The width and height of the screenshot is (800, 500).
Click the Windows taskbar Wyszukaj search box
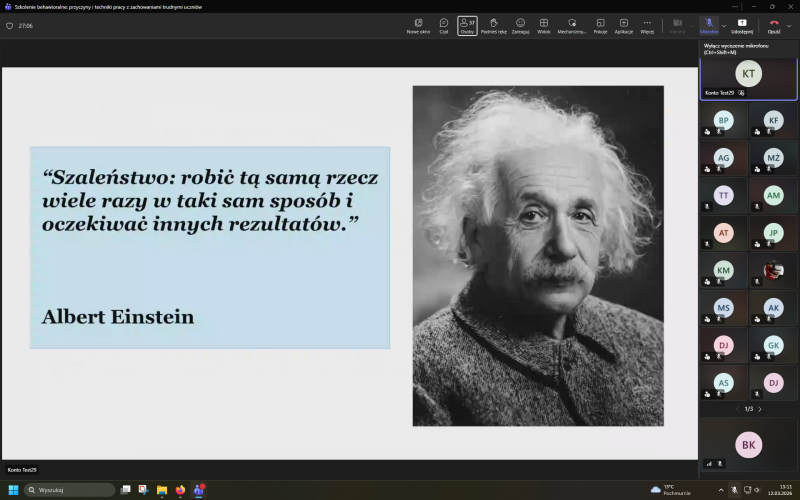point(70,490)
